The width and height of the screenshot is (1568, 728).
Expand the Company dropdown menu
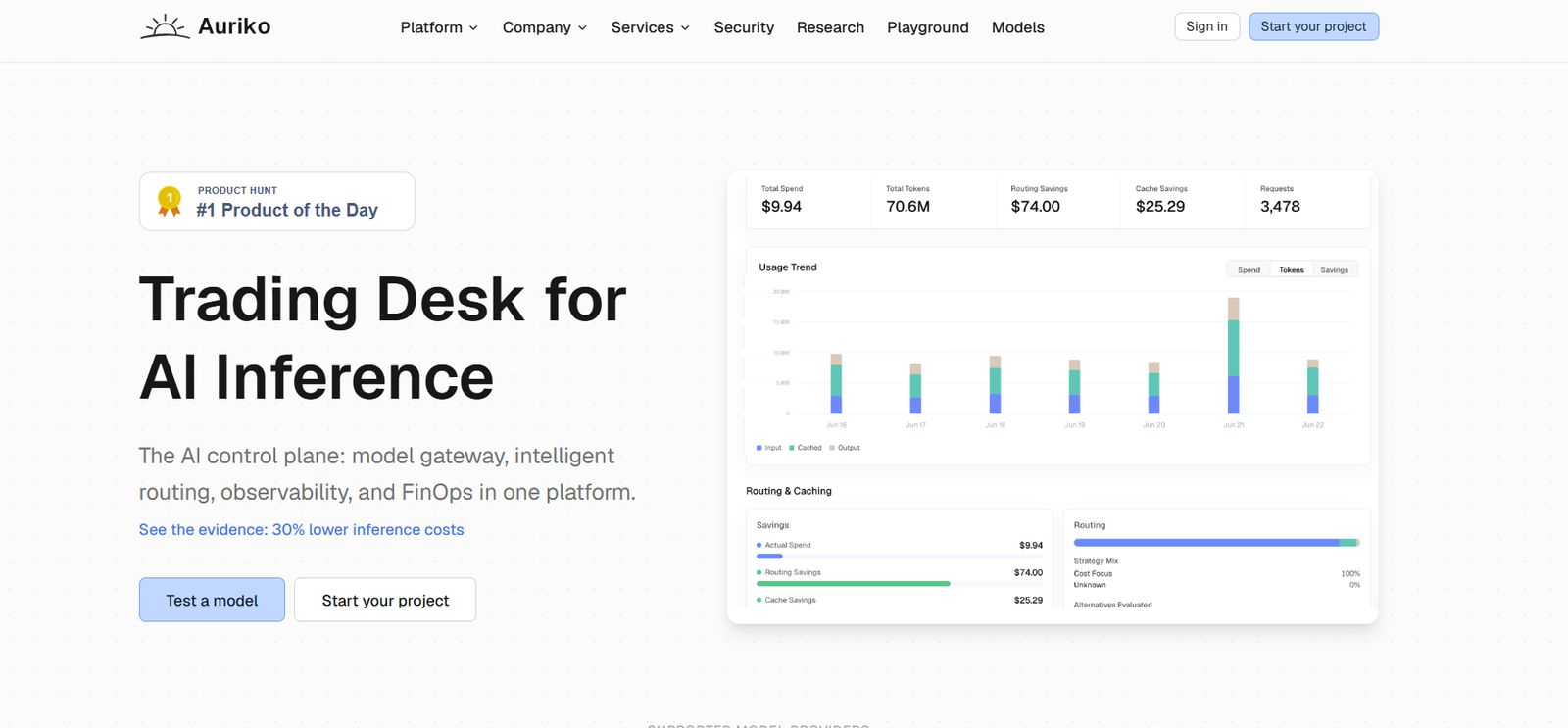pos(545,27)
